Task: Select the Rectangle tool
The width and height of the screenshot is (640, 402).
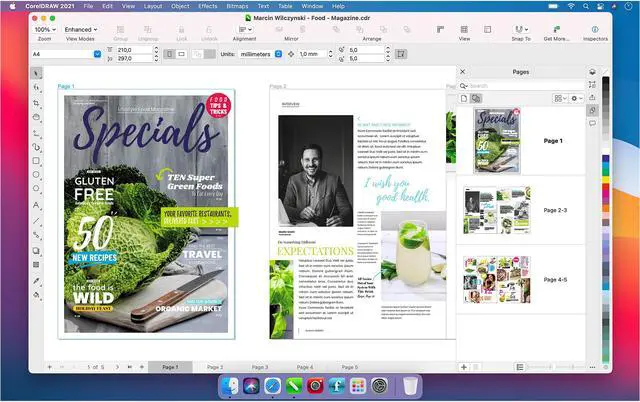Action: point(36,161)
